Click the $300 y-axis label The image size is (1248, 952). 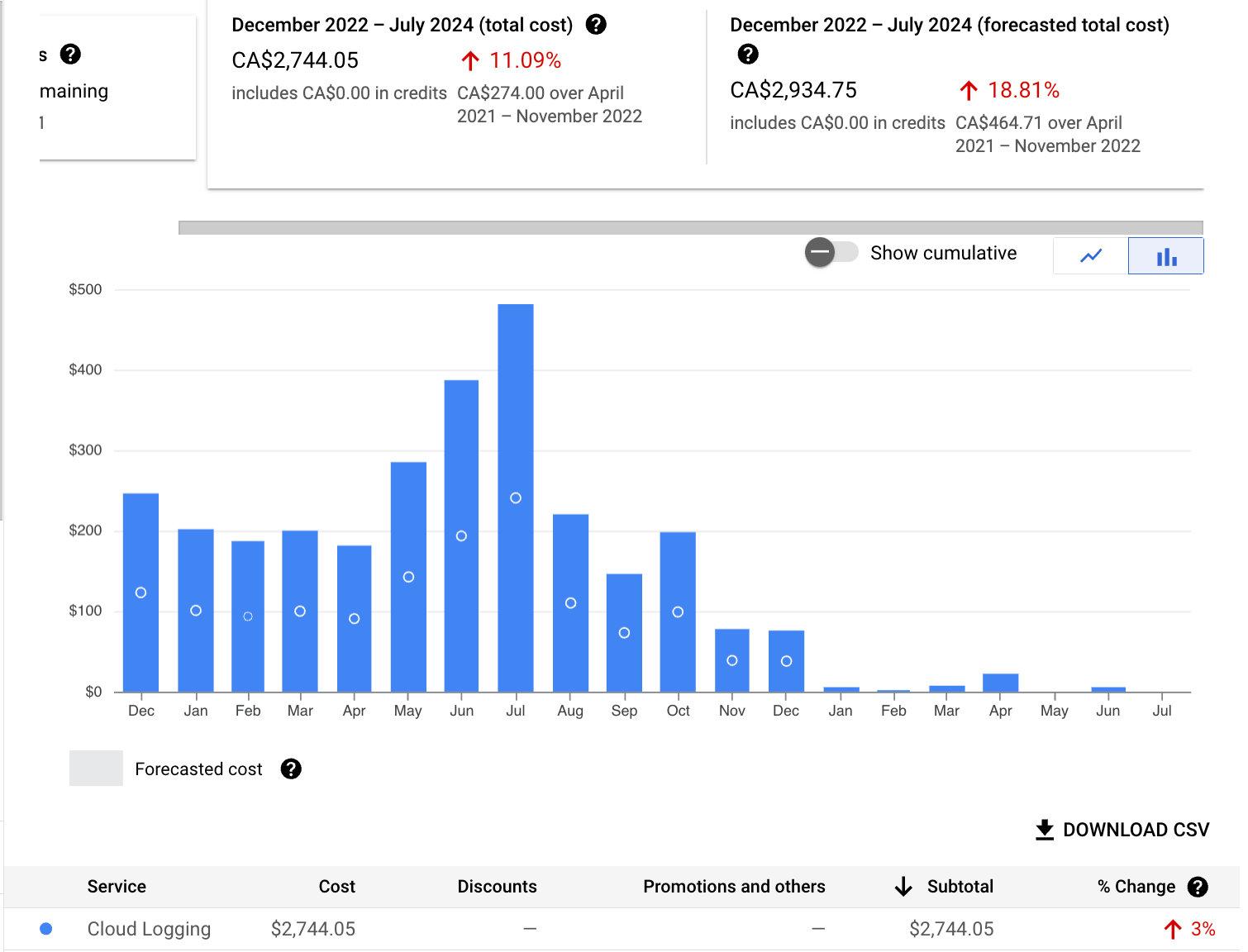click(85, 450)
